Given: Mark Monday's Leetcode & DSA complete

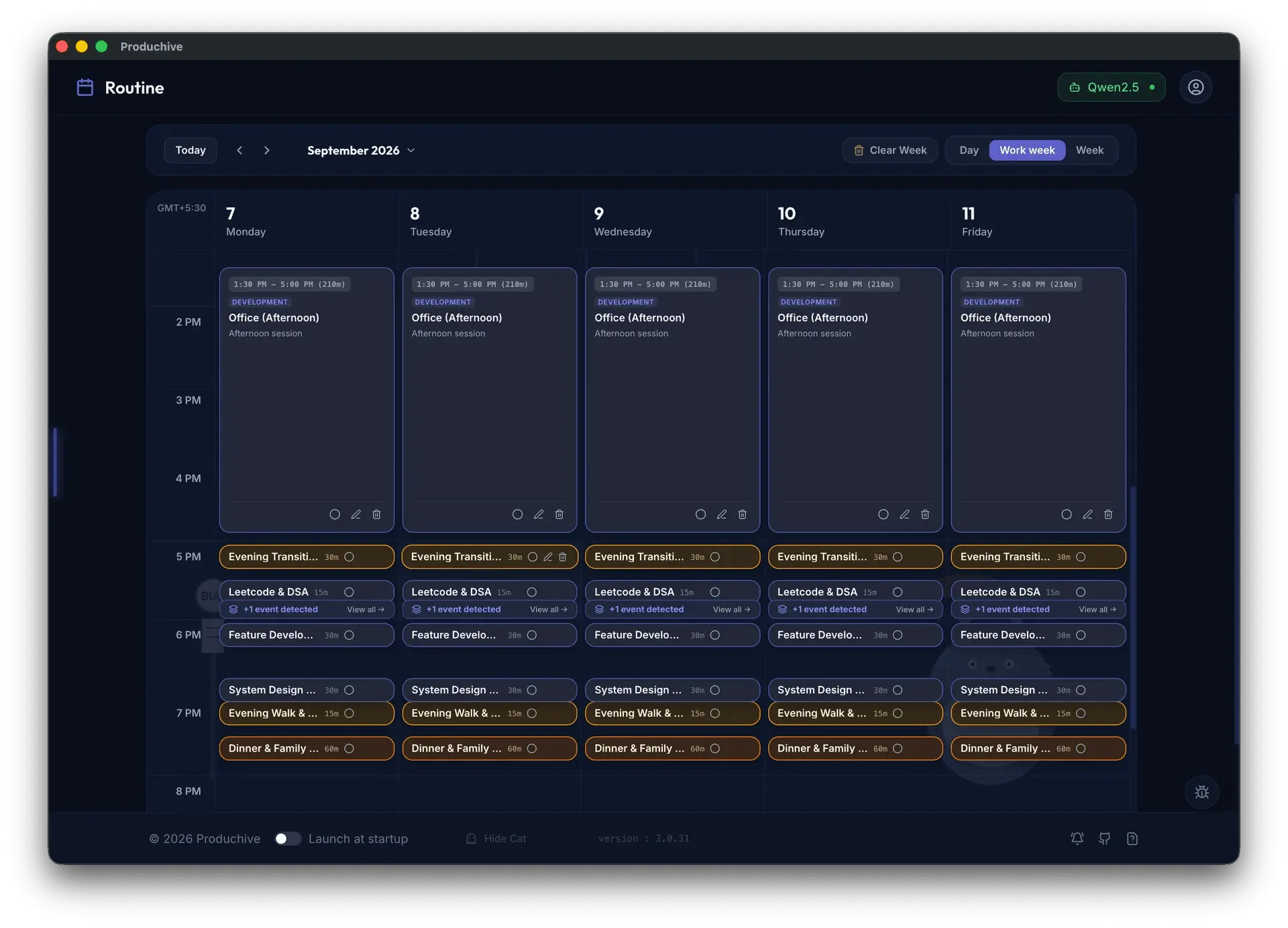Looking at the screenshot, I should tap(349, 592).
